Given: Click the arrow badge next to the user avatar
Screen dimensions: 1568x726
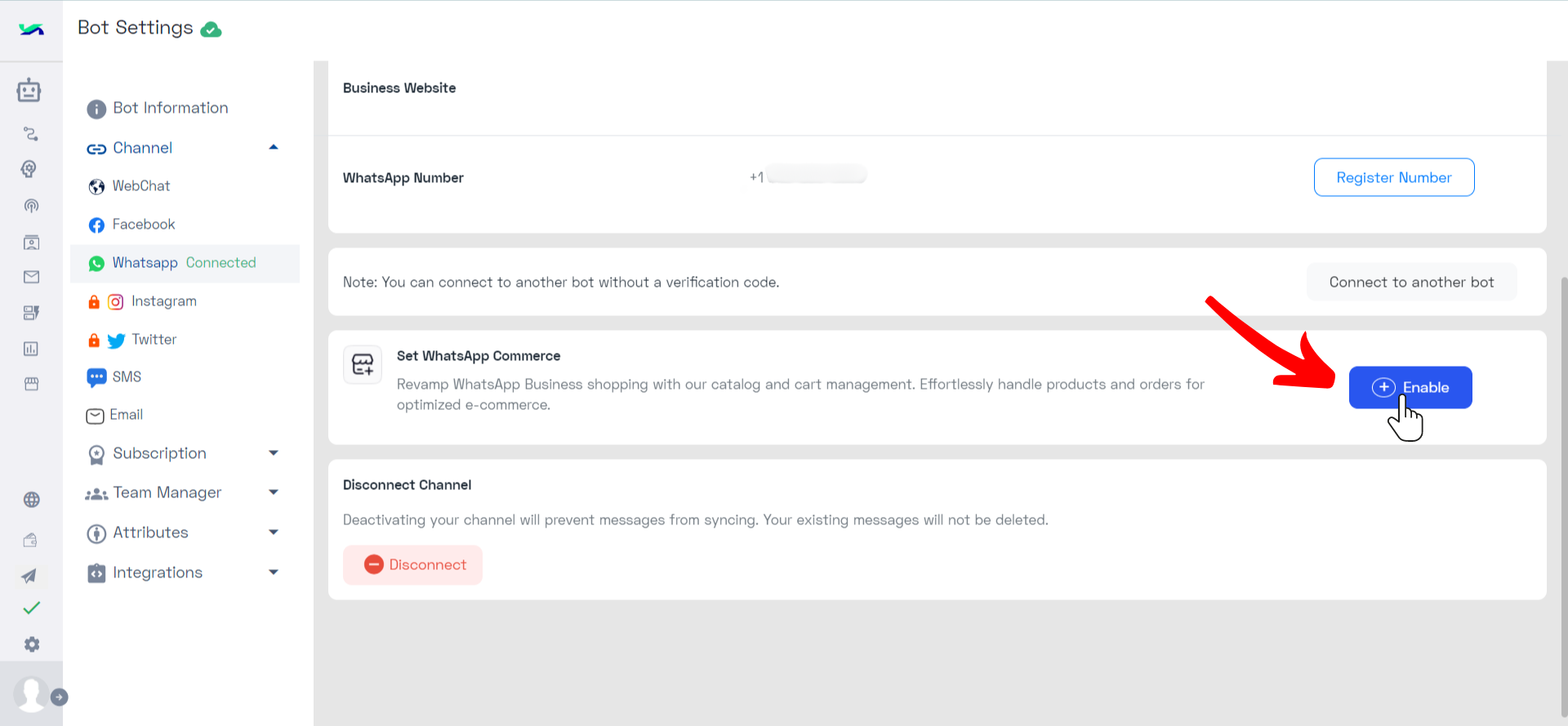Looking at the screenshot, I should pos(60,697).
